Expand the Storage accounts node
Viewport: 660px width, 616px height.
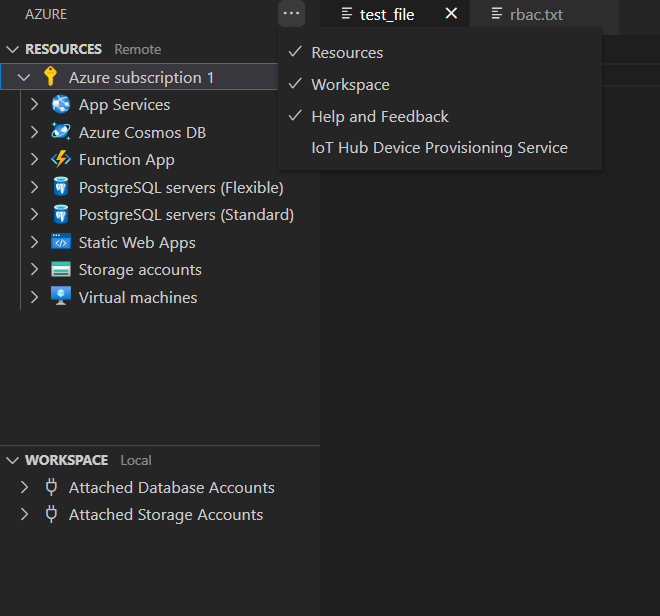tap(35, 269)
